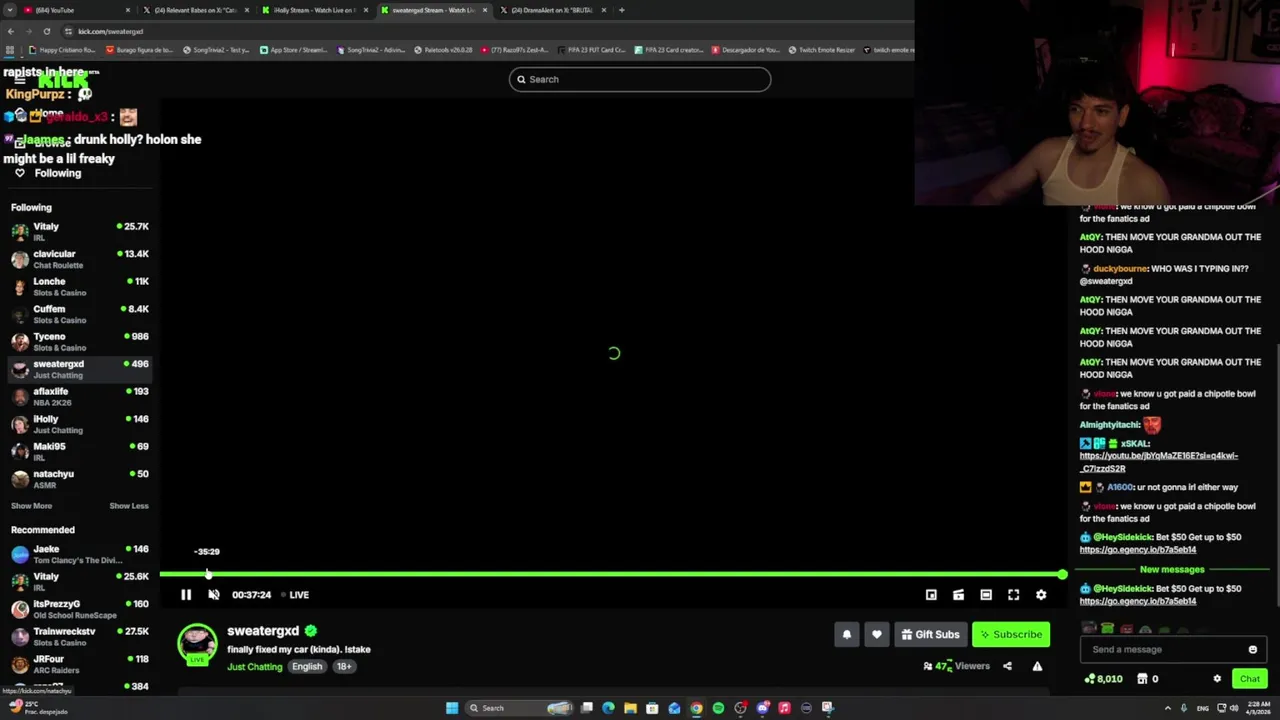Screen dimensions: 1280x720
Task: Close the sweatergxd Stream tab
Action: tap(485, 10)
